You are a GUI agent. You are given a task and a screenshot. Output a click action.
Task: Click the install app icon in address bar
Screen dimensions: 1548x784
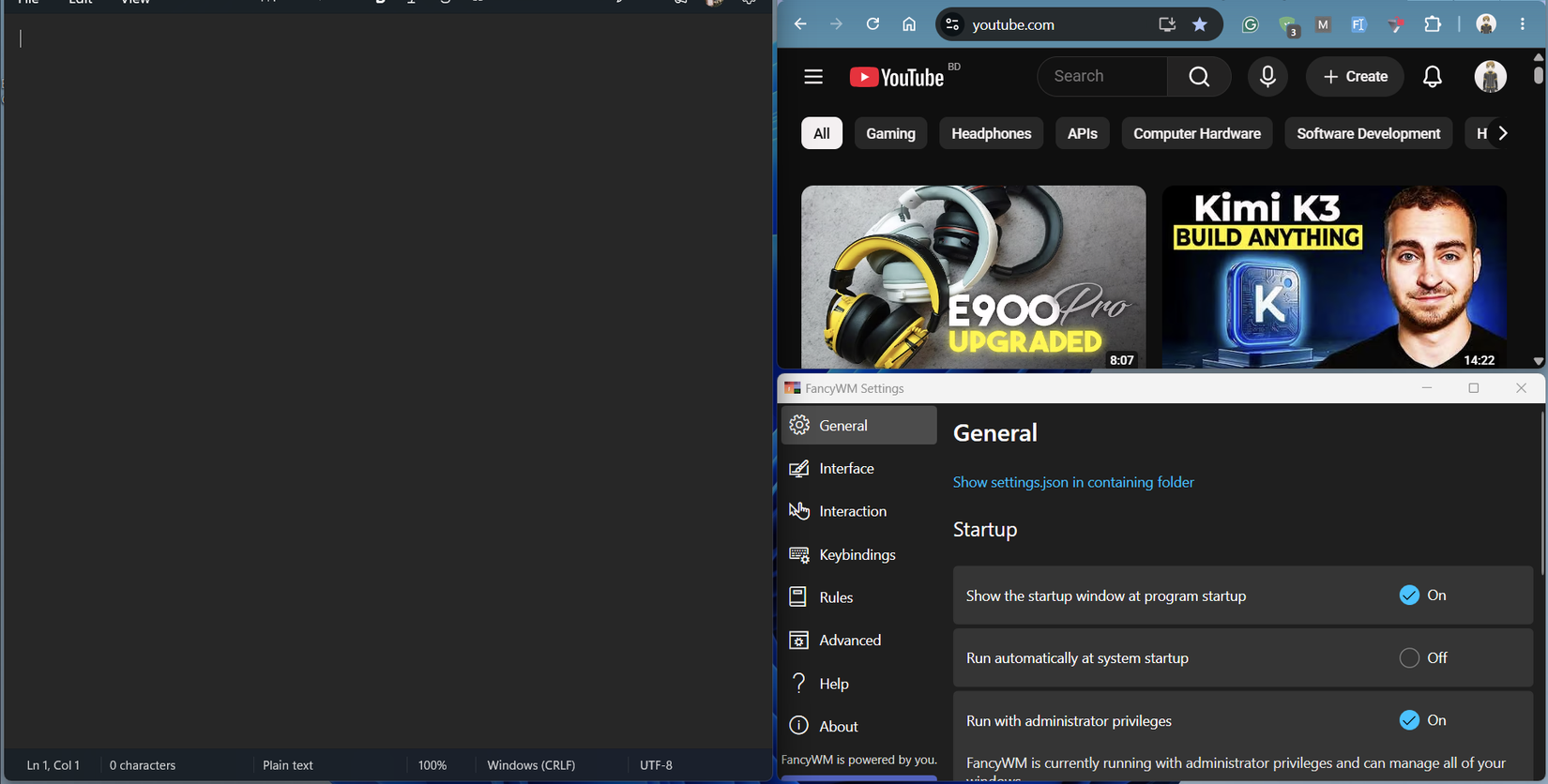coord(1166,25)
